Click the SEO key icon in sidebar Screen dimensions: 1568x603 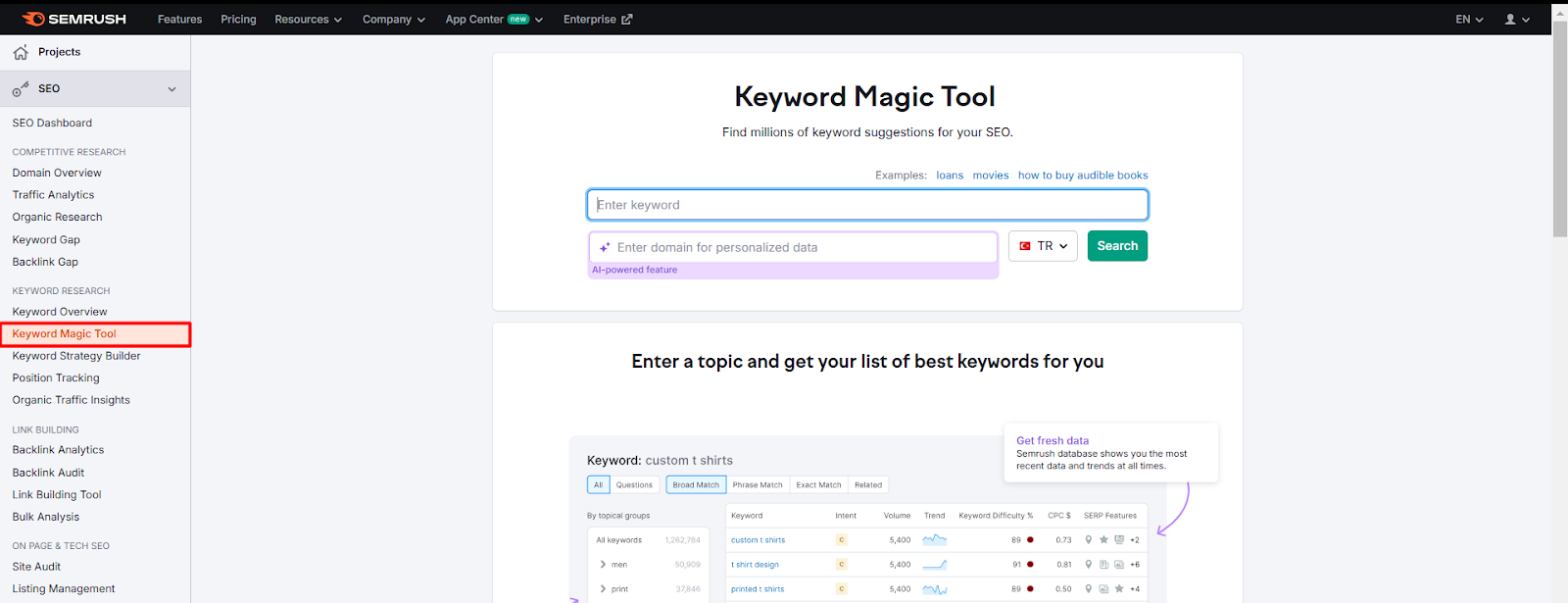pos(21,89)
